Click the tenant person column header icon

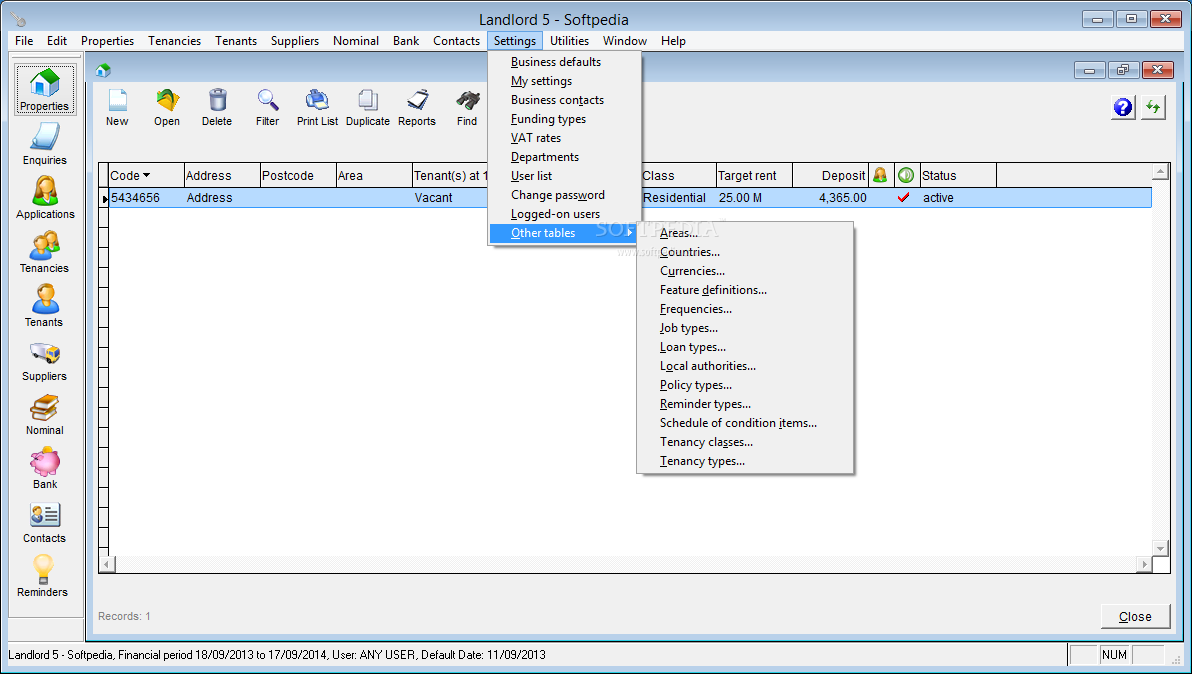pos(880,176)
